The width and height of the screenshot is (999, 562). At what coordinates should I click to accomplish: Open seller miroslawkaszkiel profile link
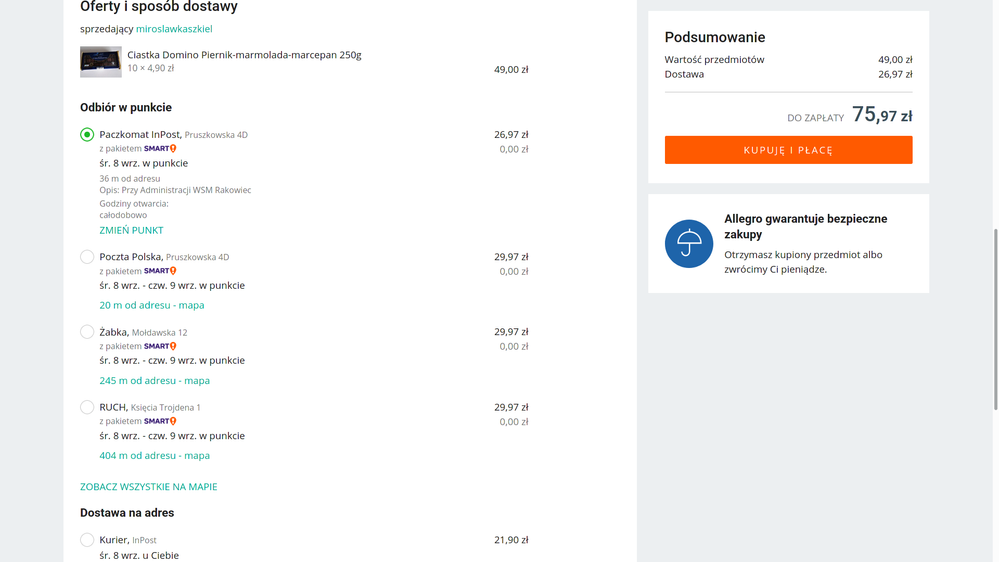(174, 29)
